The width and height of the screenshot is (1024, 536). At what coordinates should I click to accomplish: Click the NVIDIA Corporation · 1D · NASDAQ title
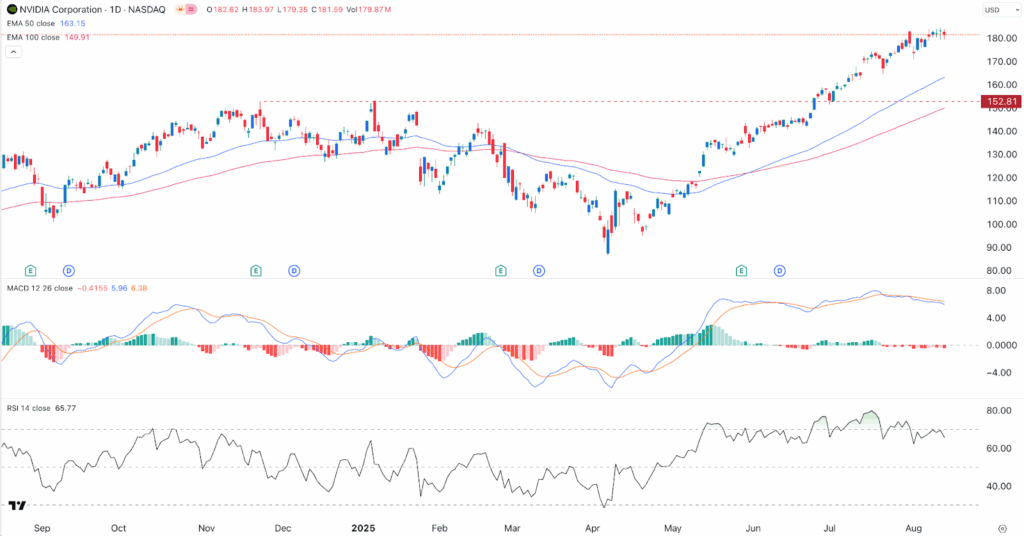click(x=93, y=10)
